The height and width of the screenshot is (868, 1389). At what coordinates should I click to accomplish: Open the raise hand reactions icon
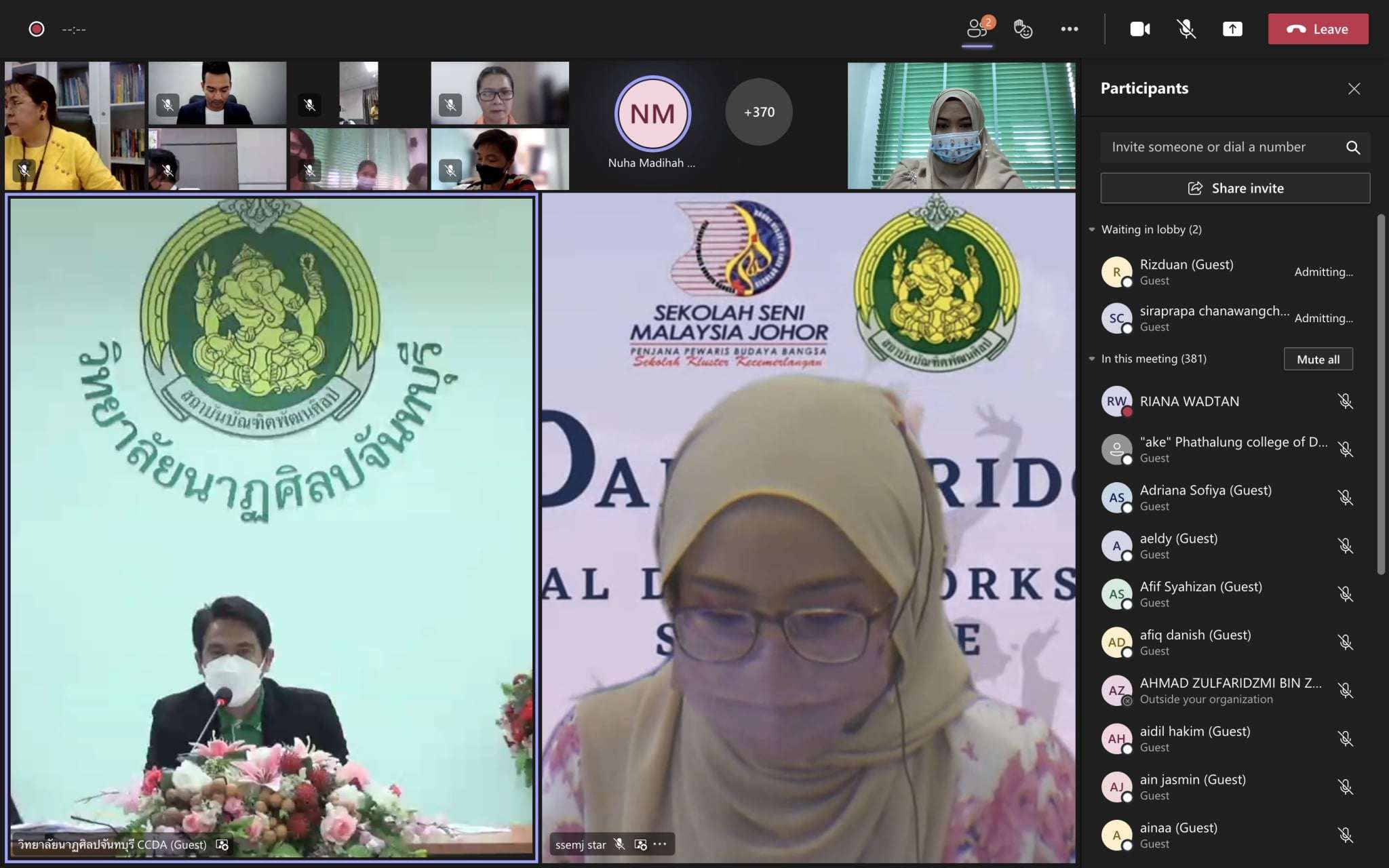pos(1023,29)
